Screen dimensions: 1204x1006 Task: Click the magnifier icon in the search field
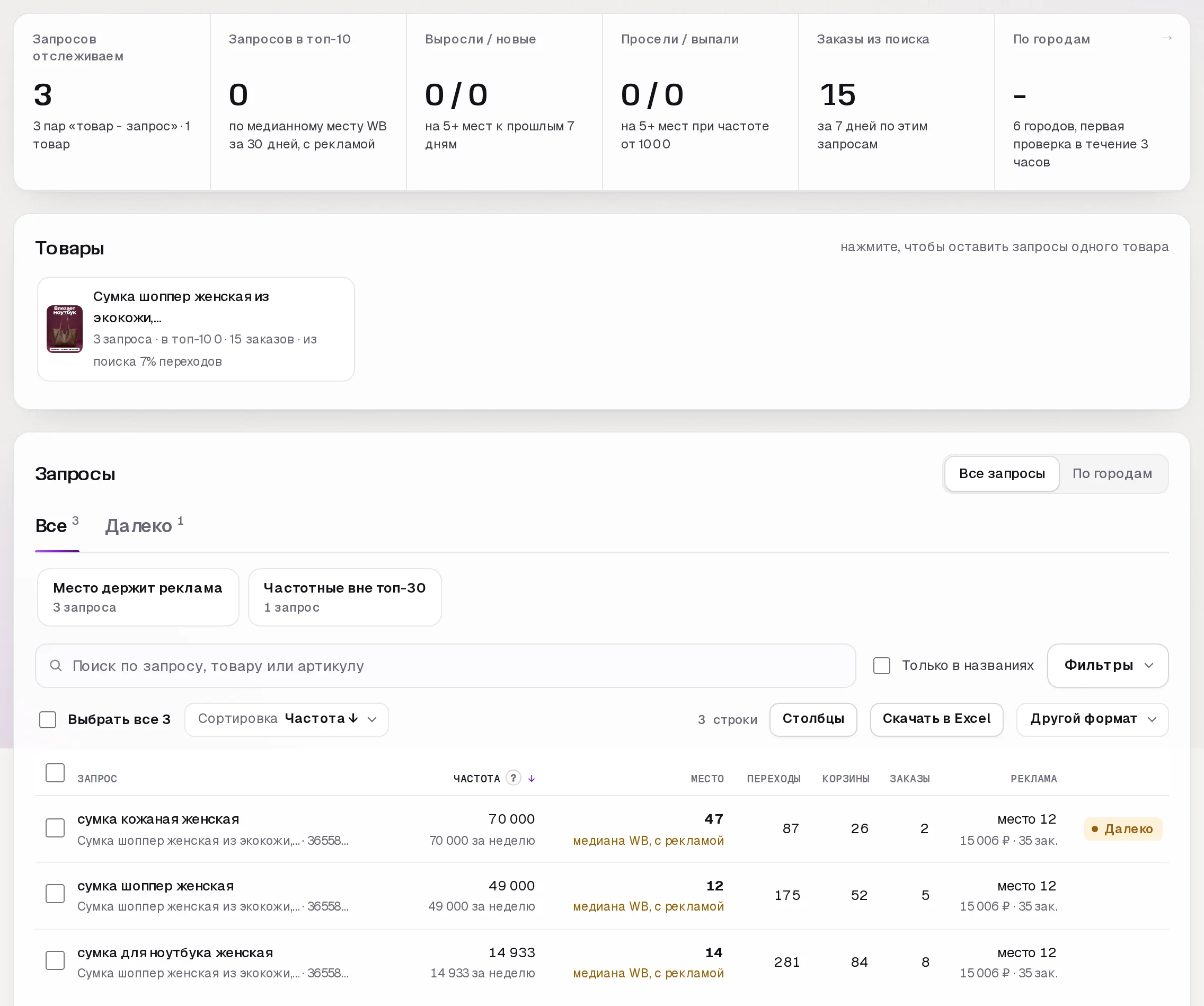[56, 665]
